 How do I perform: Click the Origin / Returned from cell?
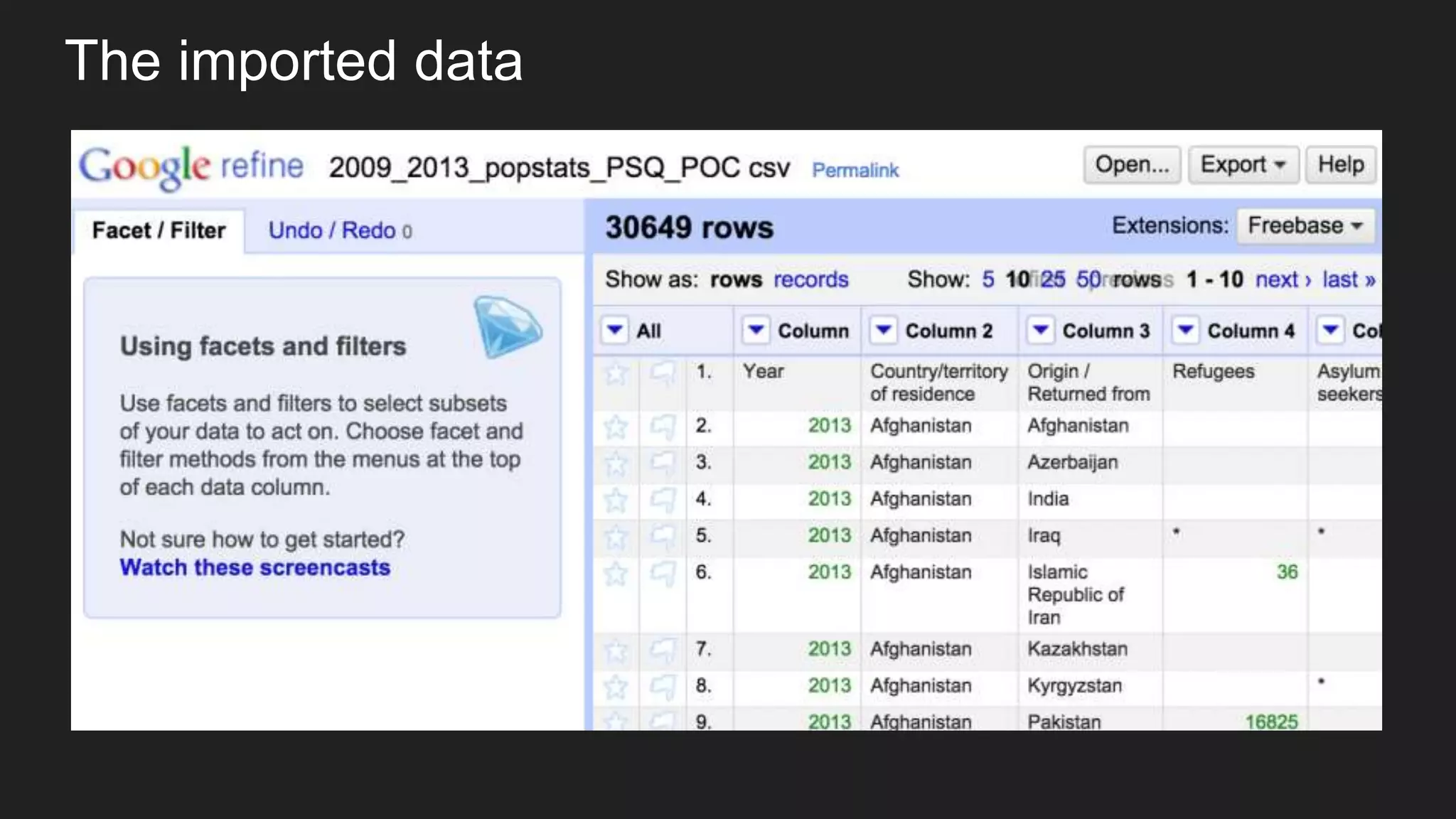[x=1091, y=383]
